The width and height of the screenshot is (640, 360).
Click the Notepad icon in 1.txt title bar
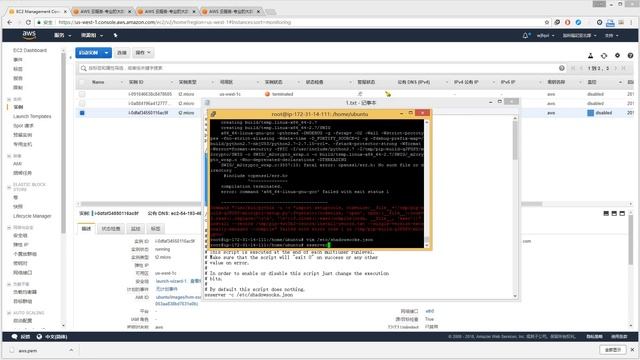pos(207,102)
